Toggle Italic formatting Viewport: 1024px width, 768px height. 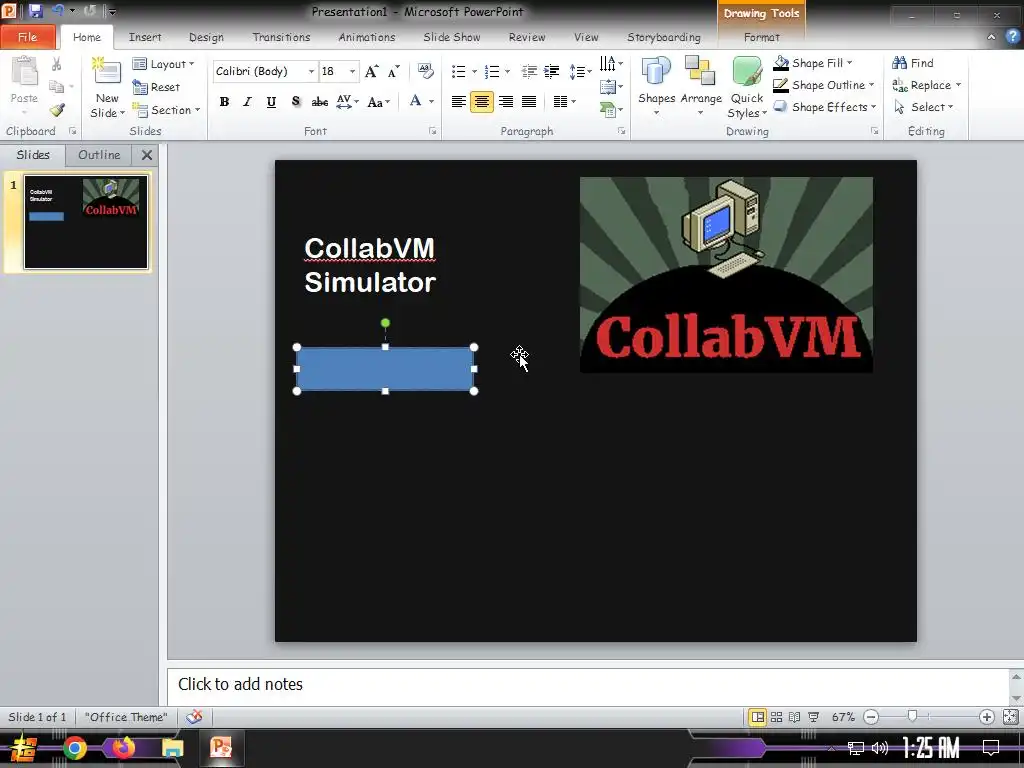tap(248, 101)
